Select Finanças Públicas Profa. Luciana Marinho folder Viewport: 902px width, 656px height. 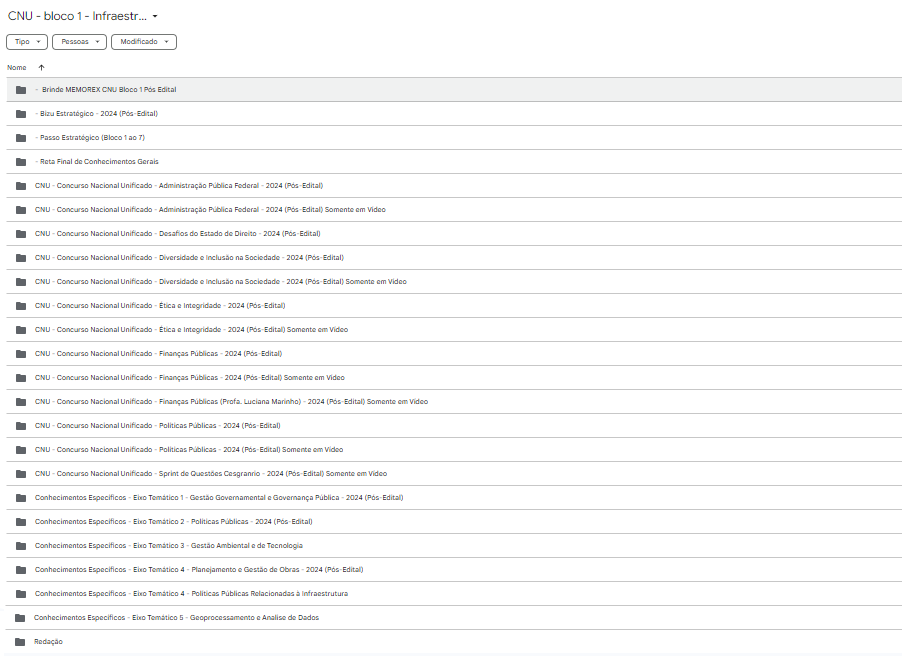[x=454, y=402]
